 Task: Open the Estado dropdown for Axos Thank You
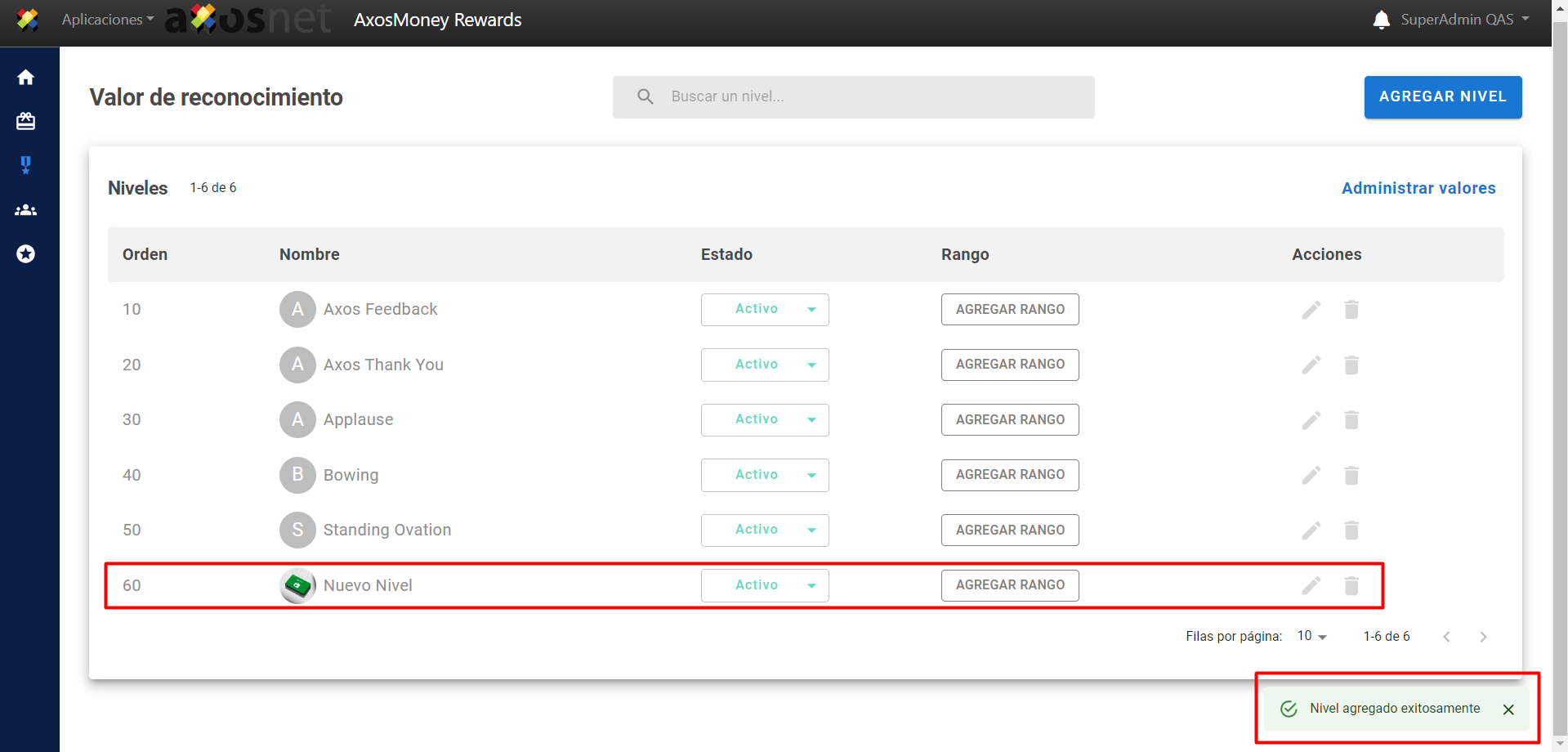(x=765, y=365)
